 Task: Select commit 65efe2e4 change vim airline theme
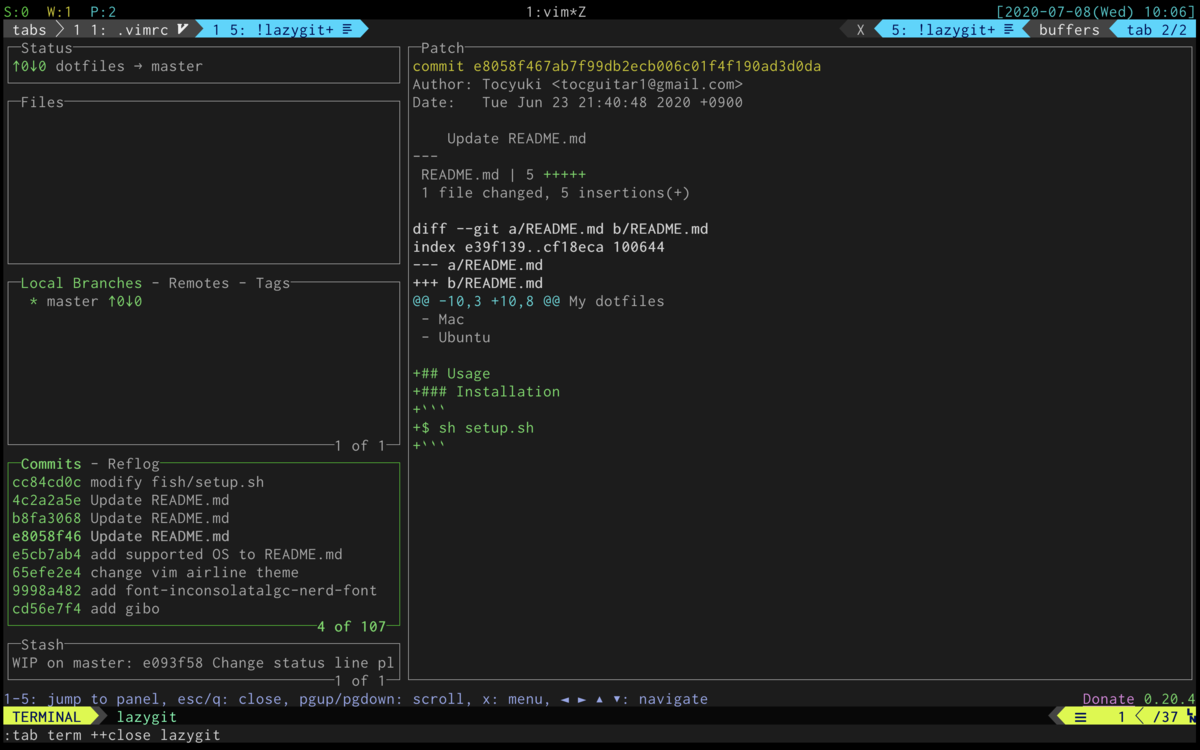[204, 572]
